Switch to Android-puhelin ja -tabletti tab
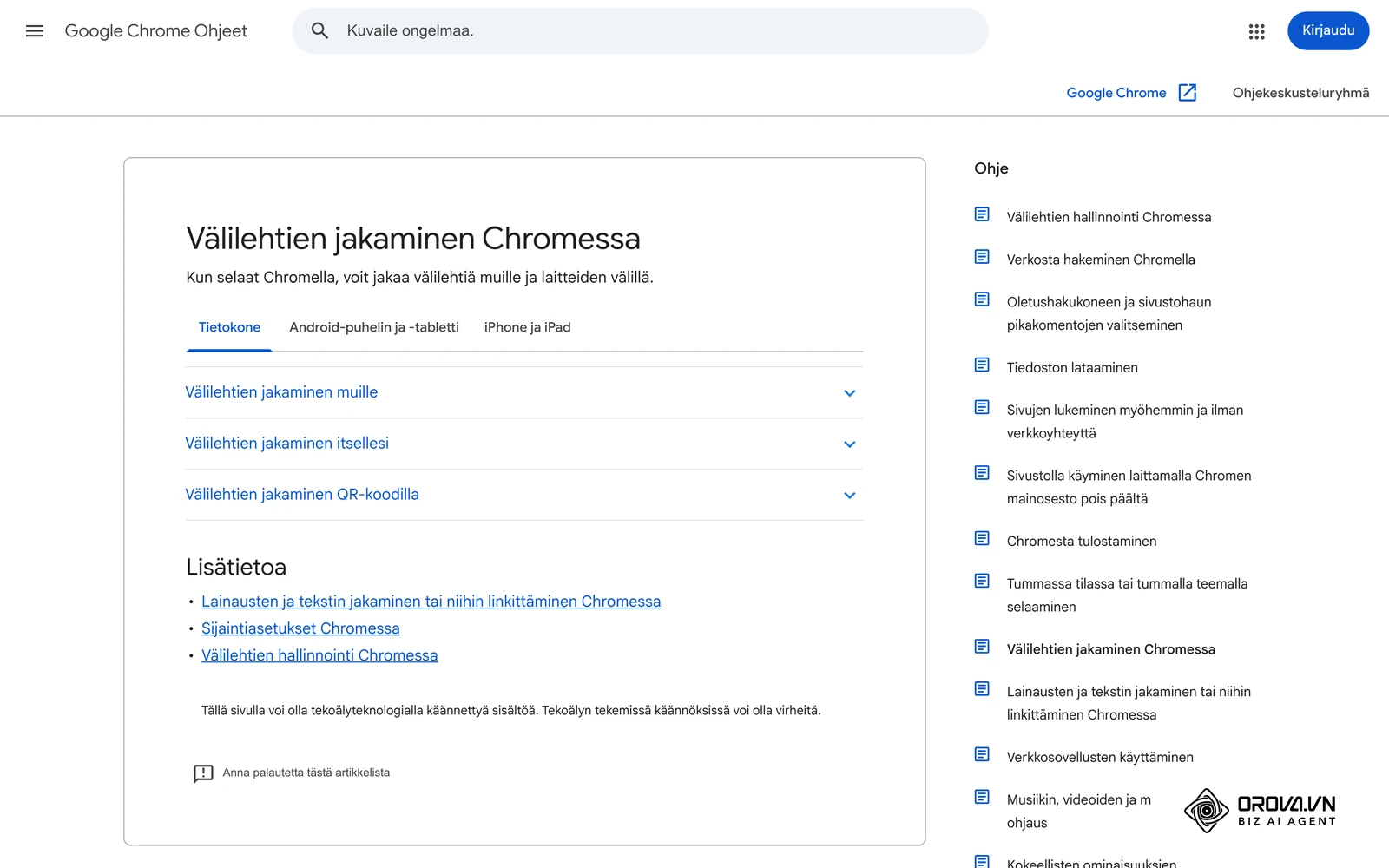The width and height of the screenshot is (1389, 868). pos(374,327)
